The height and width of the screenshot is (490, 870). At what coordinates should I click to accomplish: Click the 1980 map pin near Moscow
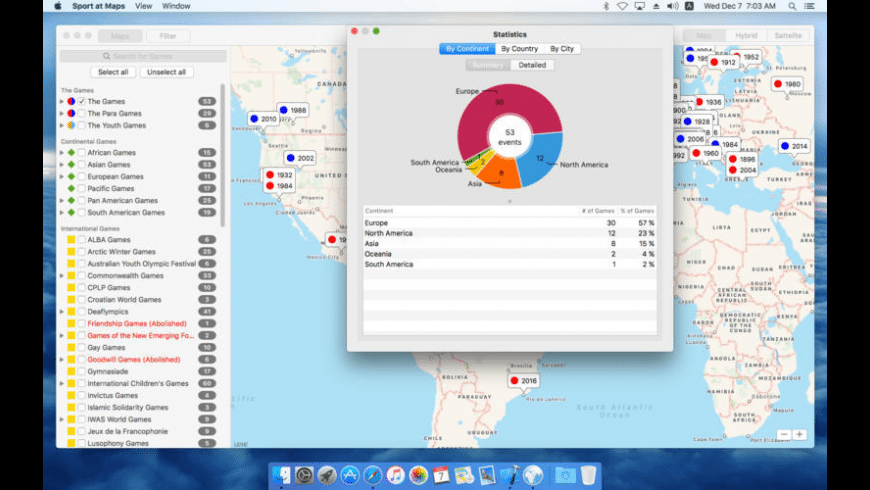coord(787,84)
